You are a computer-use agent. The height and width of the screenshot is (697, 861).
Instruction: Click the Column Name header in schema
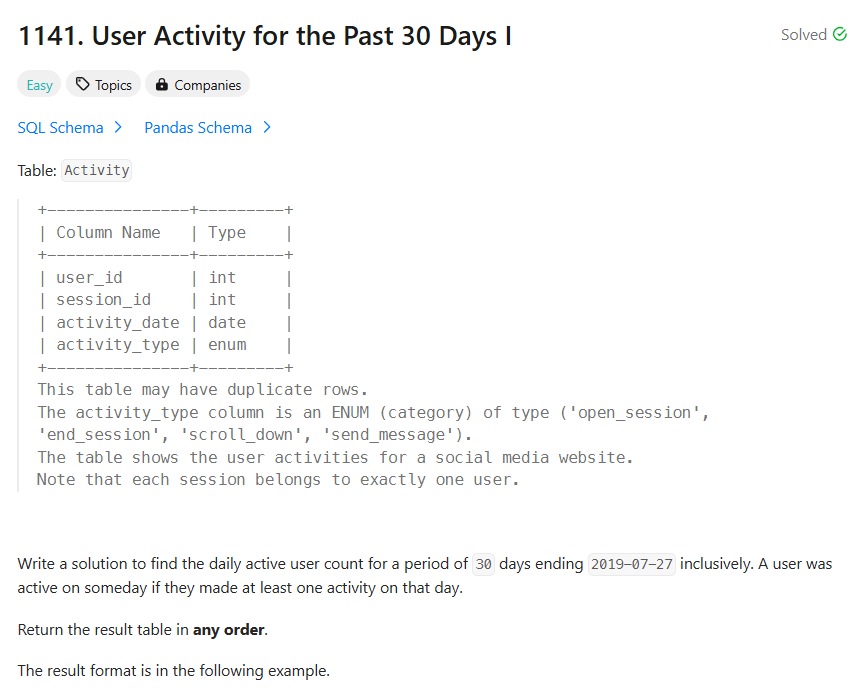[108, 233]
